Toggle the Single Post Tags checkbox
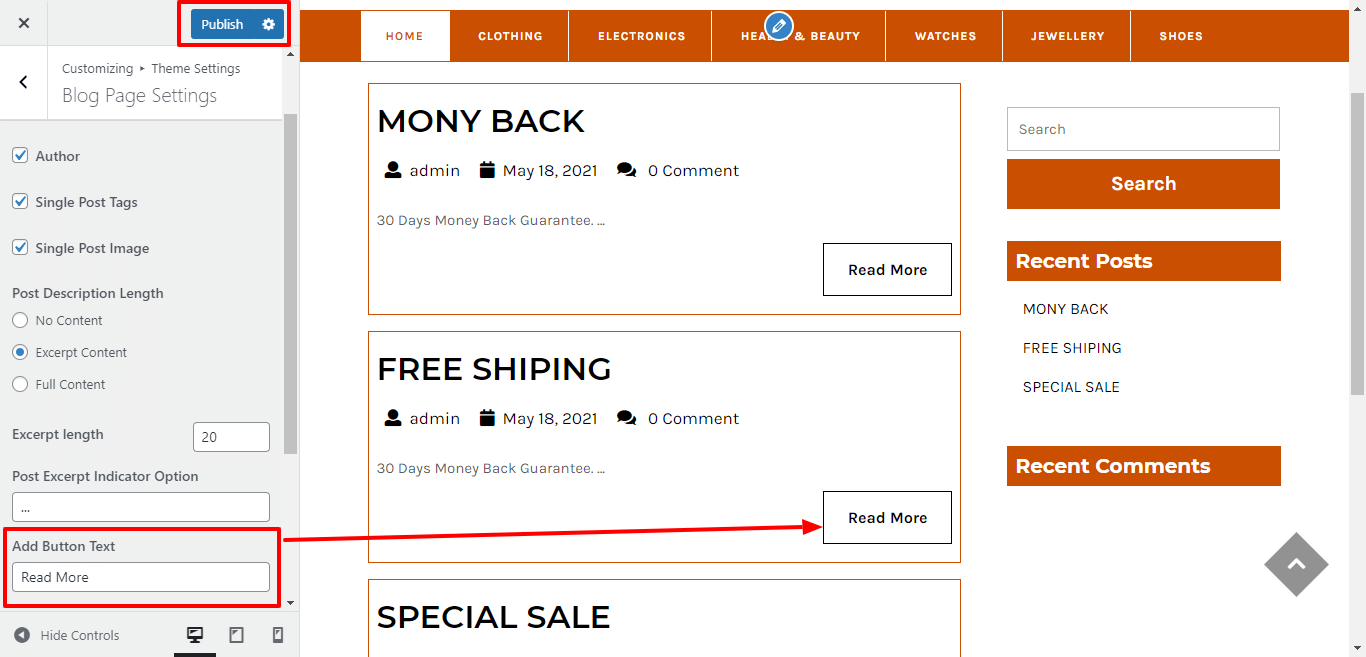The image size is (1366, 657). 20,202
